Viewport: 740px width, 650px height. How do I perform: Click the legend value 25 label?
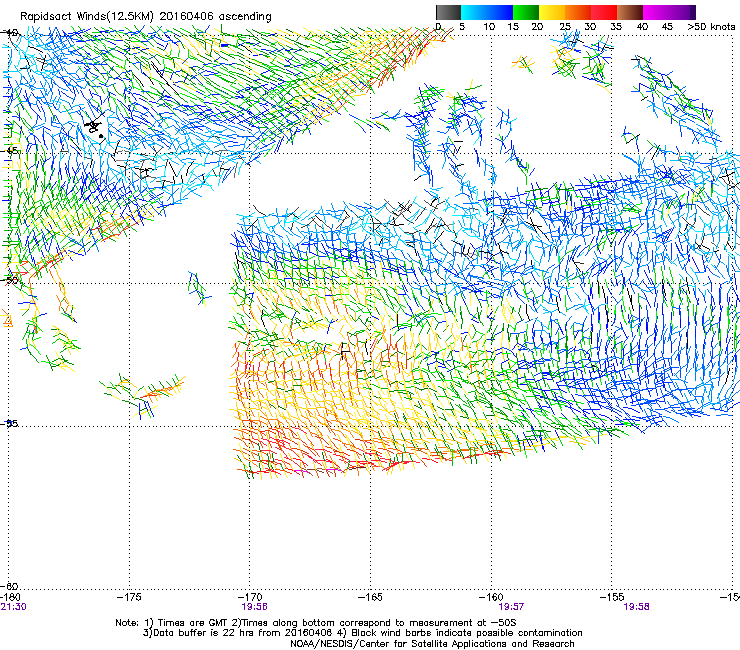click(x=565, y=27)
